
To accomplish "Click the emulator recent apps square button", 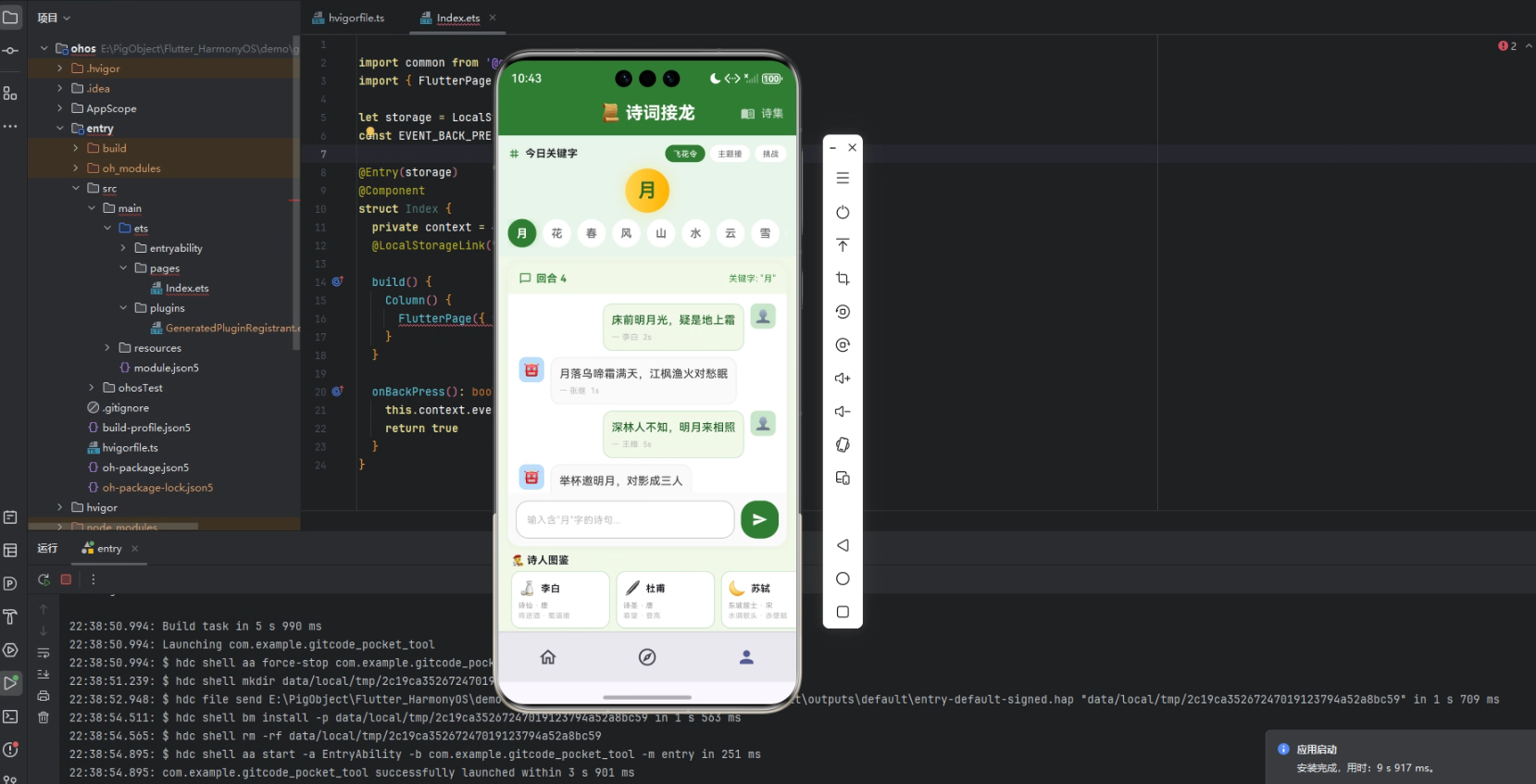I will pos(843,612).
